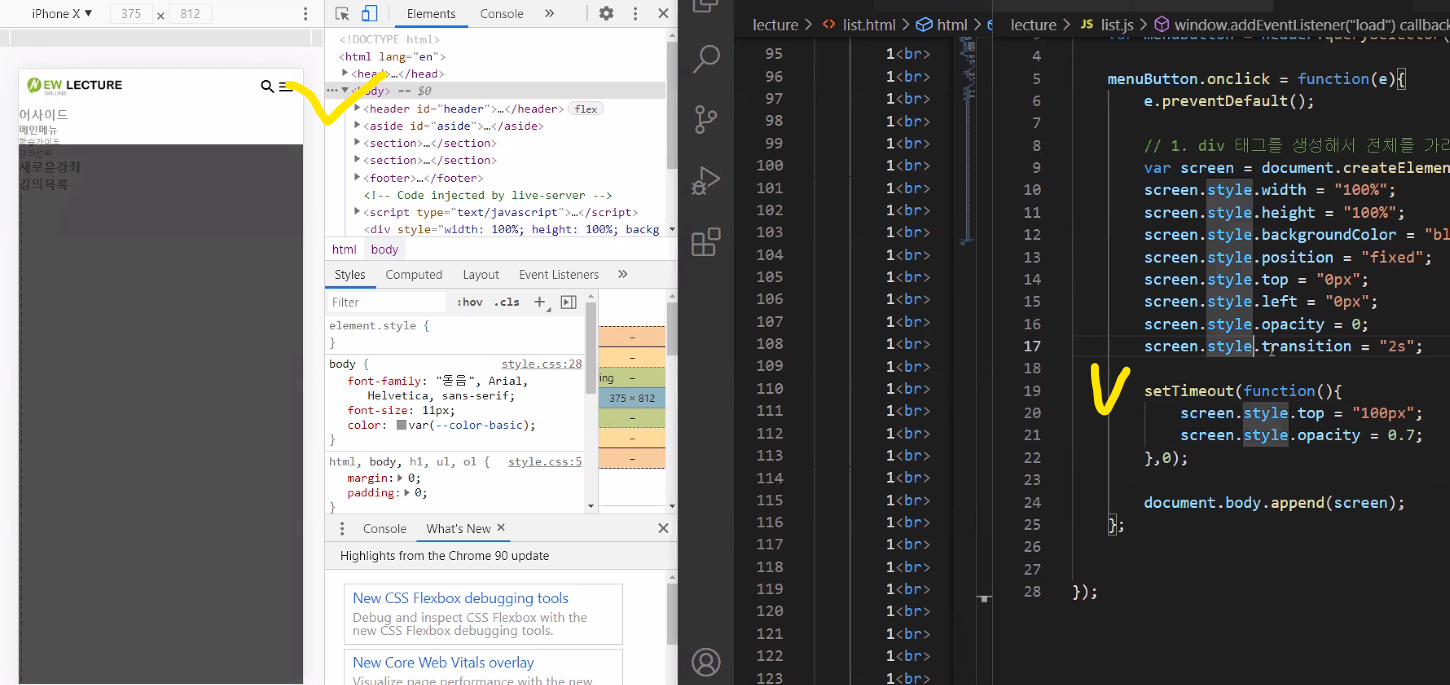Open the style.css:5 source link
Image resolution: width=1450 pixels, height=685 pixels.
pos(545,462)
